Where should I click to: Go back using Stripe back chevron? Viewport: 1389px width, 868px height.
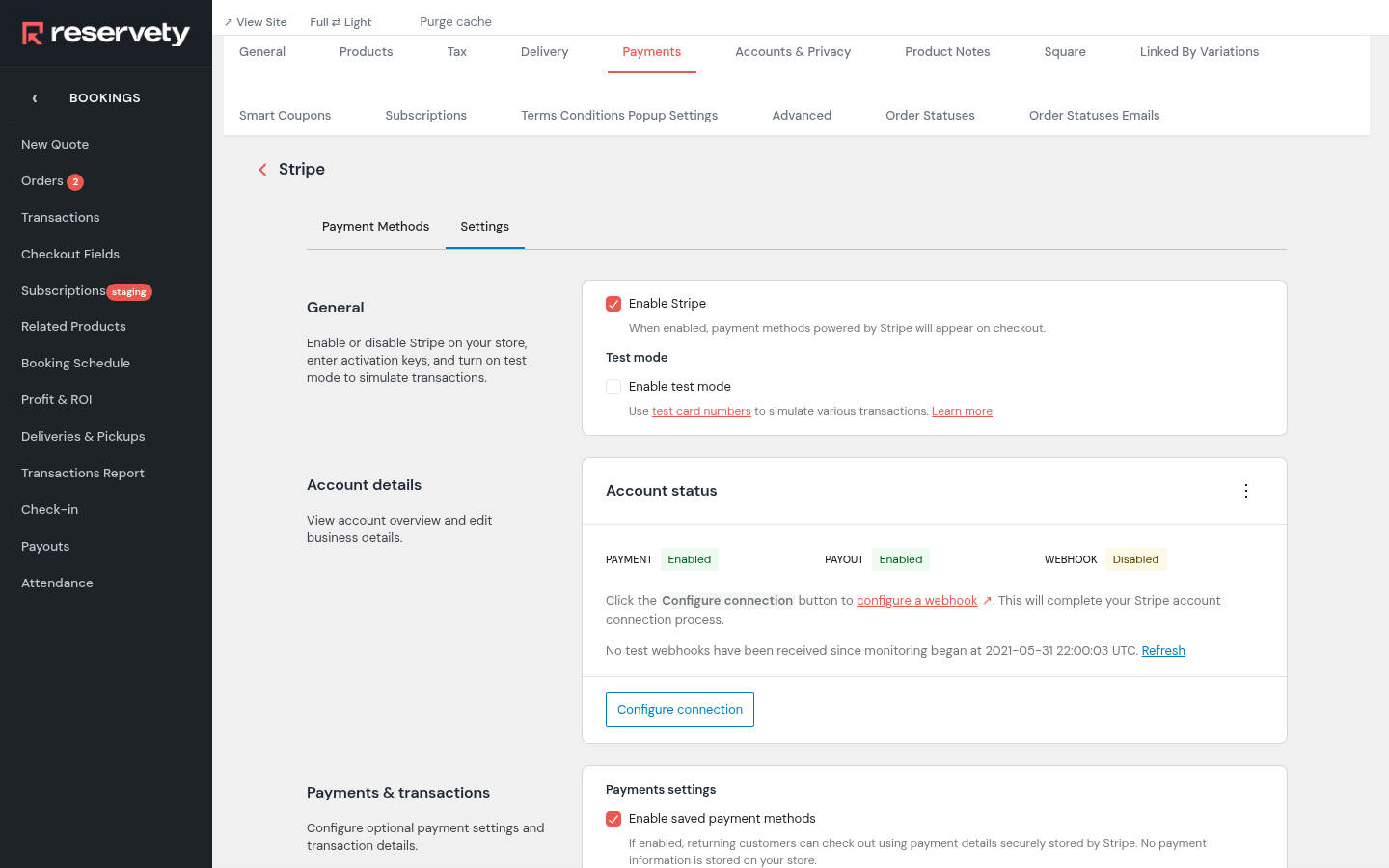coord(262,170)
